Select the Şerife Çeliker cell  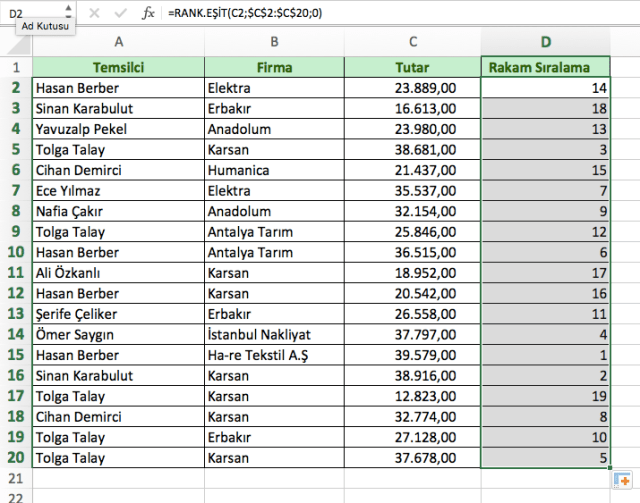[x=118, y=314]
